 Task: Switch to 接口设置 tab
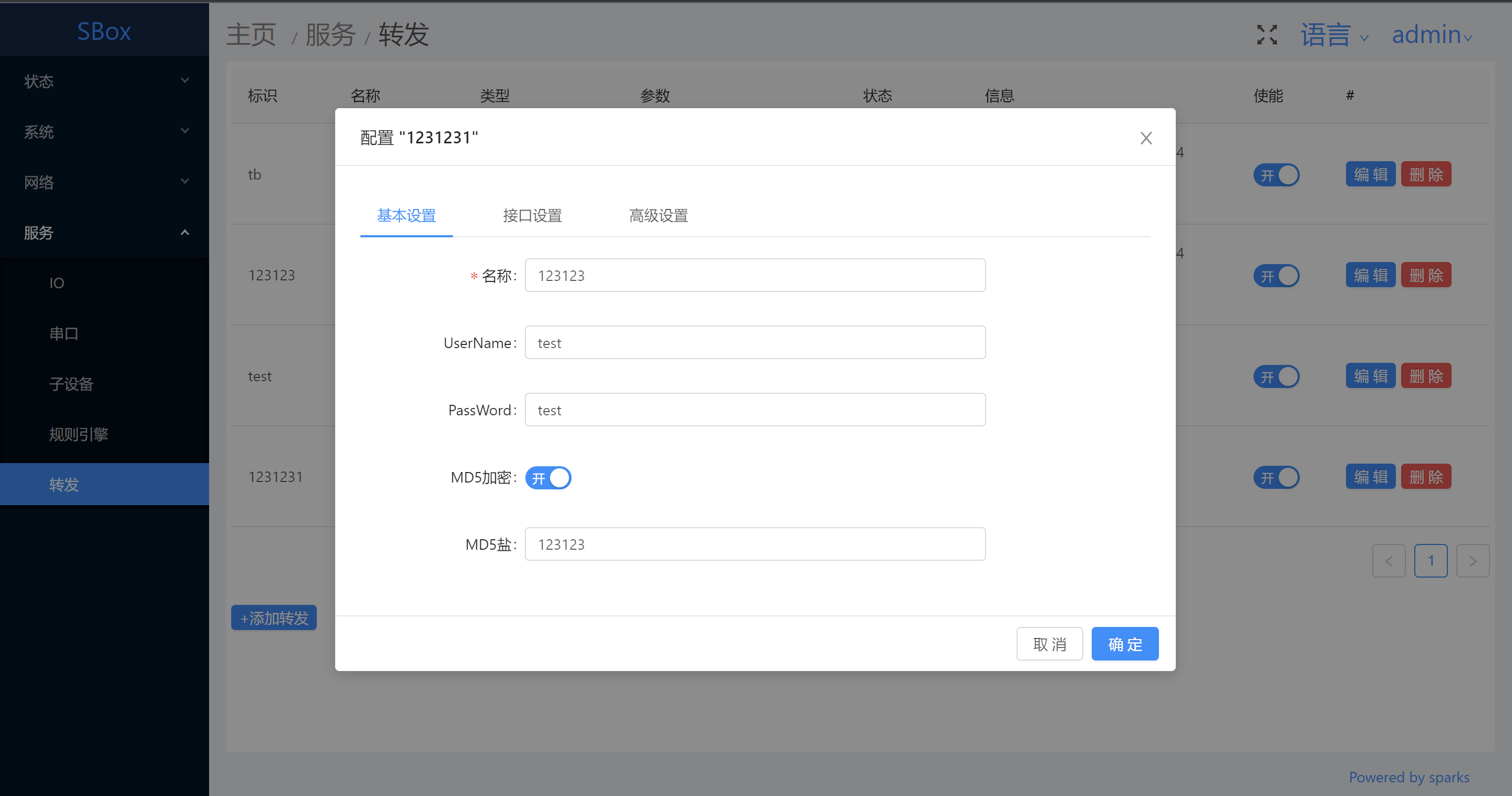tap(532, 216)
